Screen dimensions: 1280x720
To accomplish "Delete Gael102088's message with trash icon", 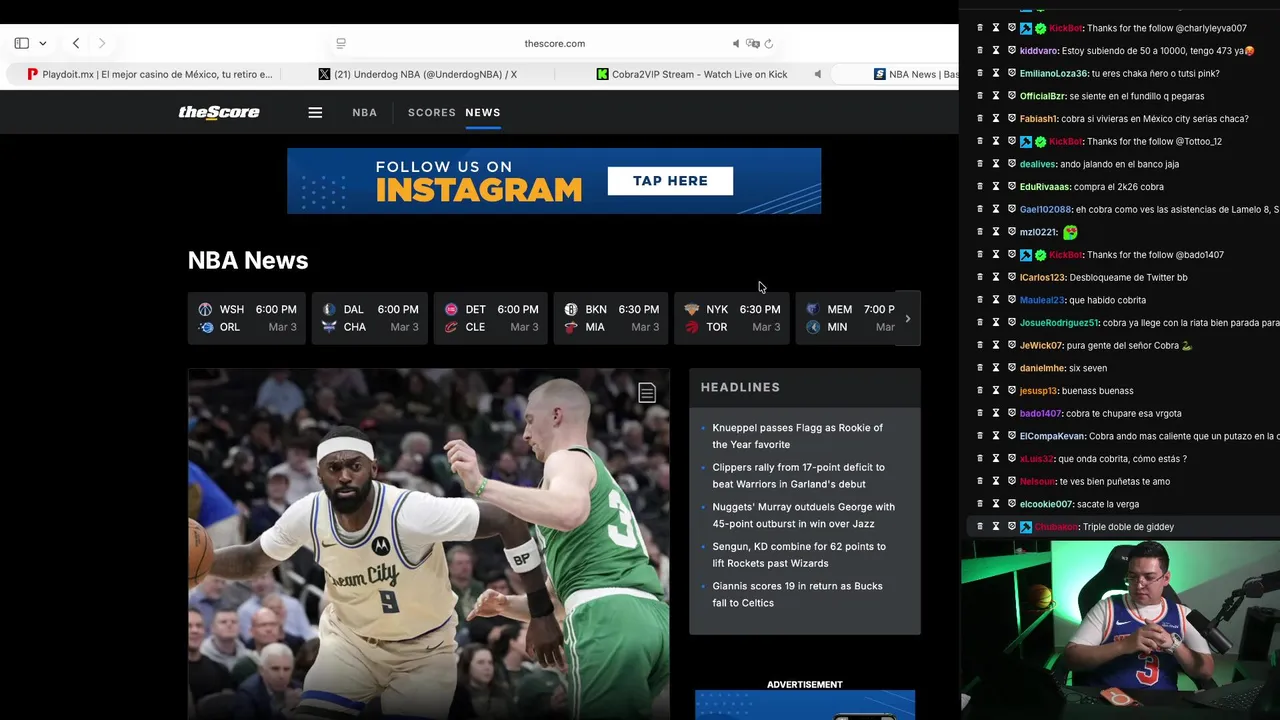I will tap(980, 209).
